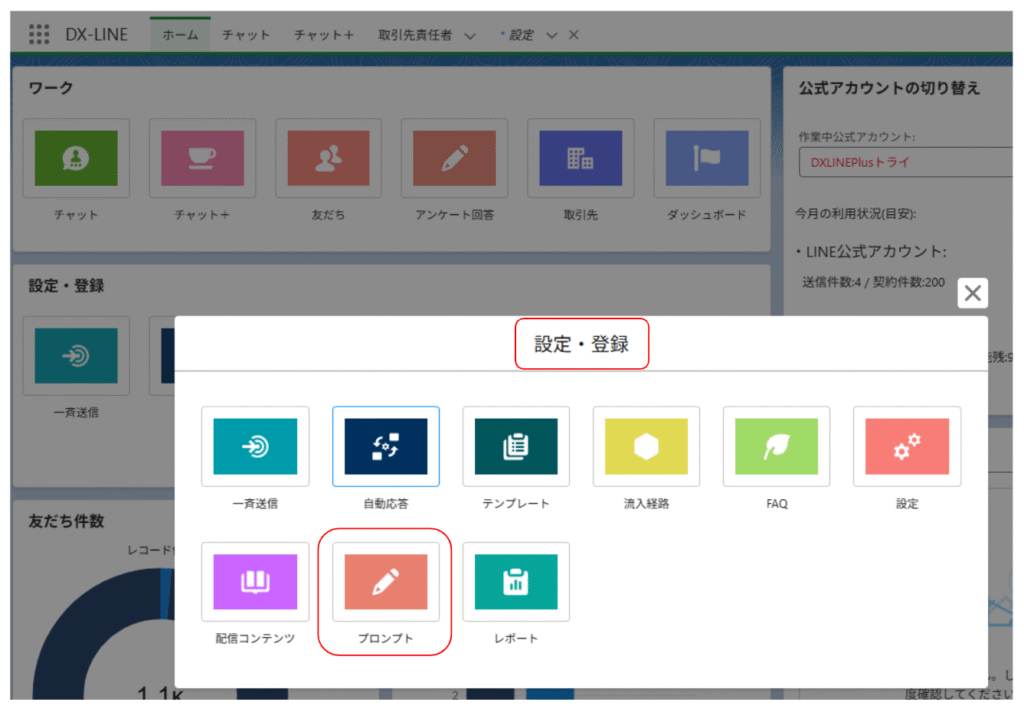Open the green チャット work tile

76,158
